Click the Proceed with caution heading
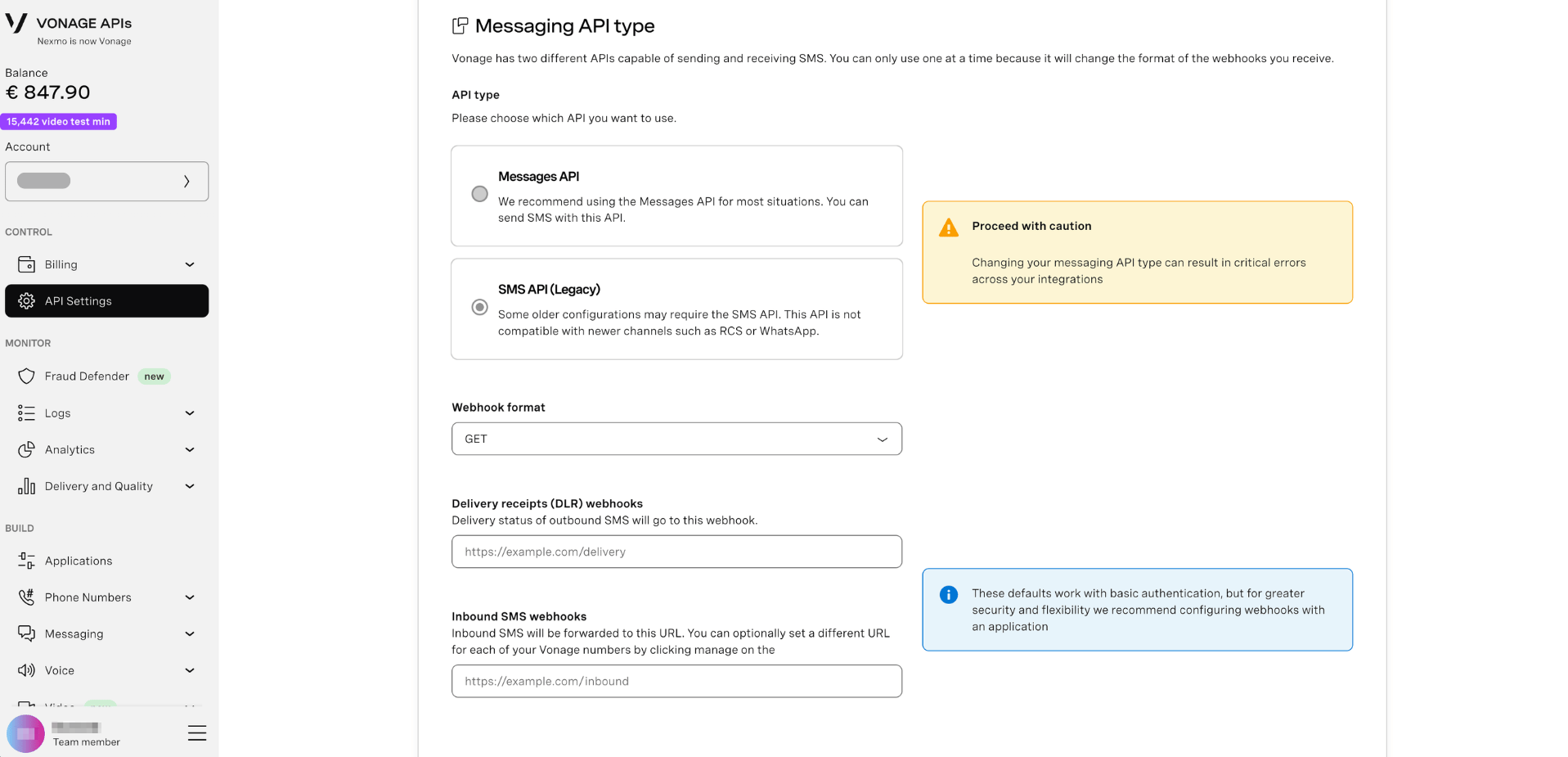This screenshot has width=1568, height=757. click(1031, 226)
